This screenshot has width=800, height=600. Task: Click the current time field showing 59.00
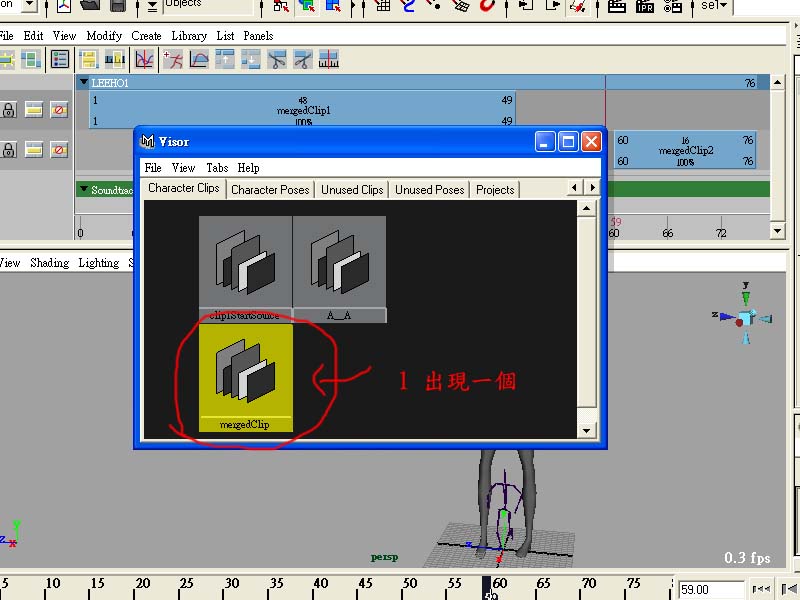(711, 590)
